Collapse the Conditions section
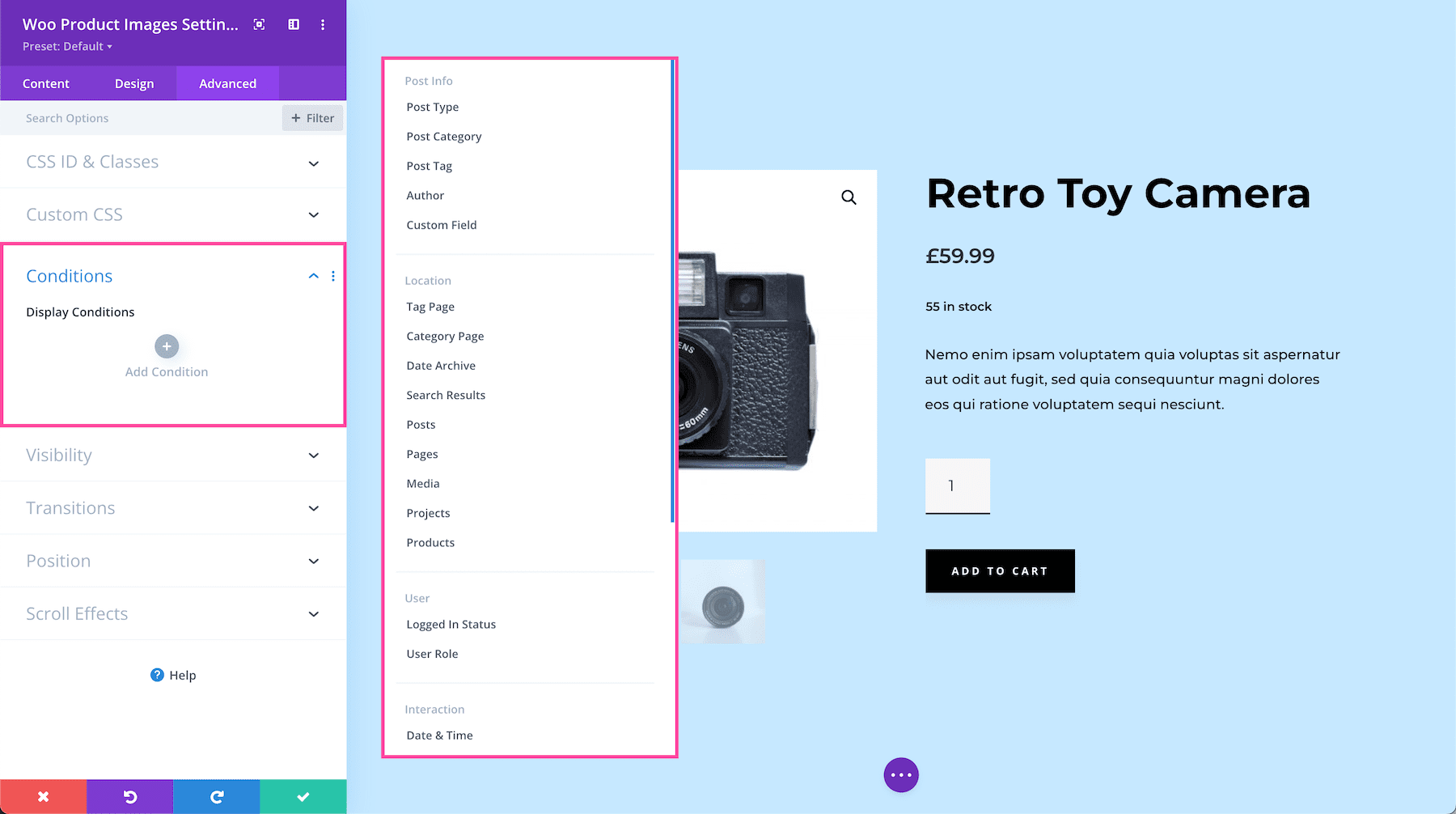This screenshot has height=814, width=1456. (x=313, y=275)
